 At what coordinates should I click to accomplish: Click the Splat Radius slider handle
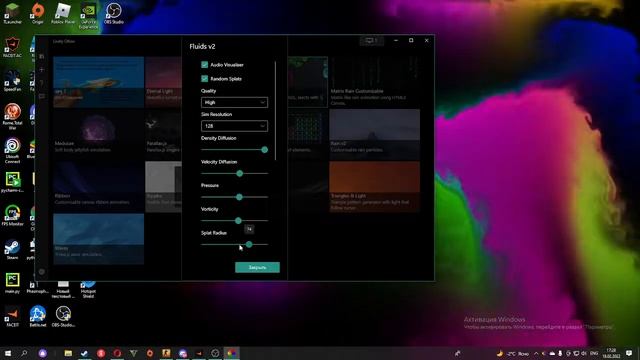click(249, 244)
